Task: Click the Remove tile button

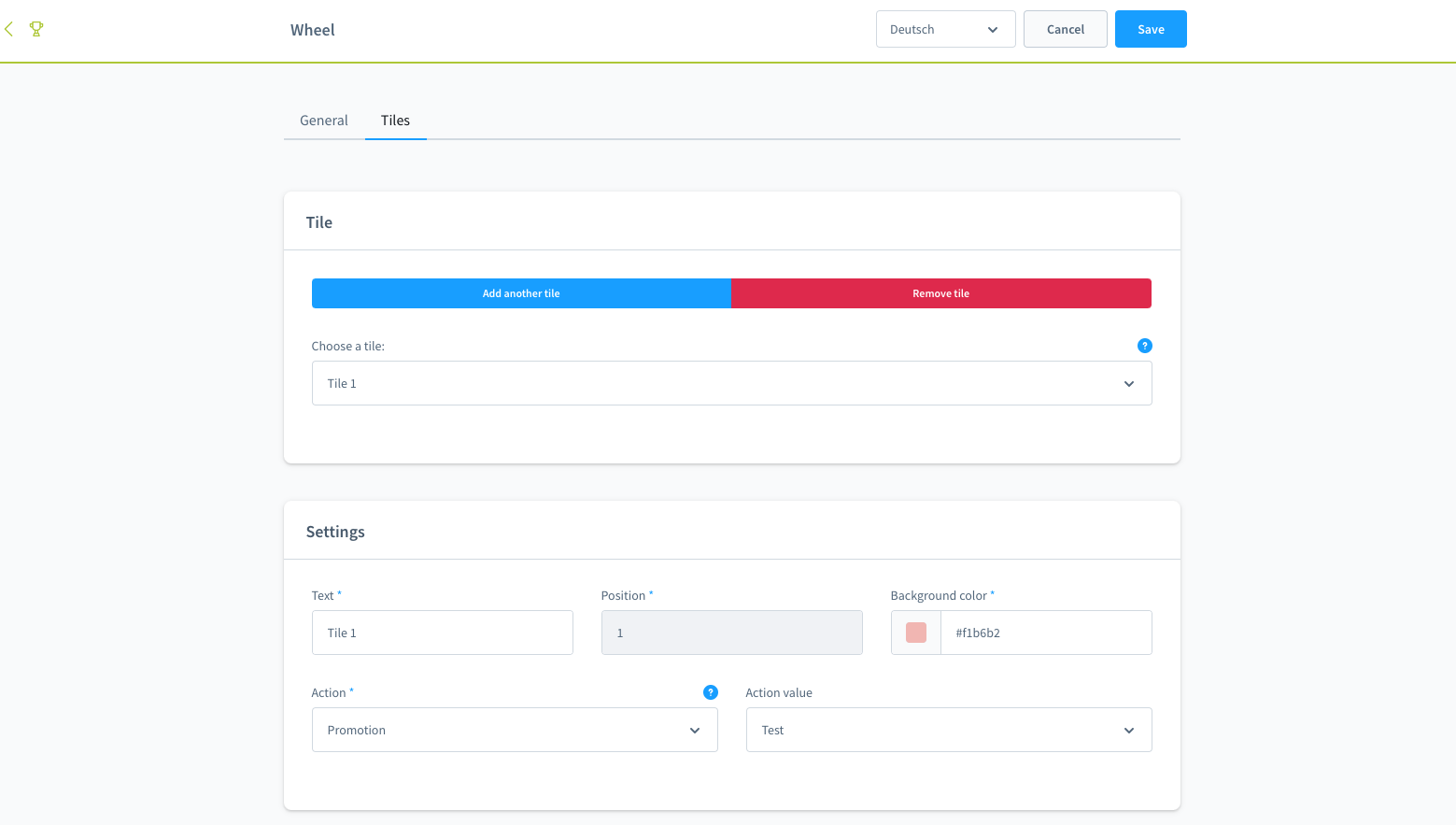Action: (x=940, y=293)
